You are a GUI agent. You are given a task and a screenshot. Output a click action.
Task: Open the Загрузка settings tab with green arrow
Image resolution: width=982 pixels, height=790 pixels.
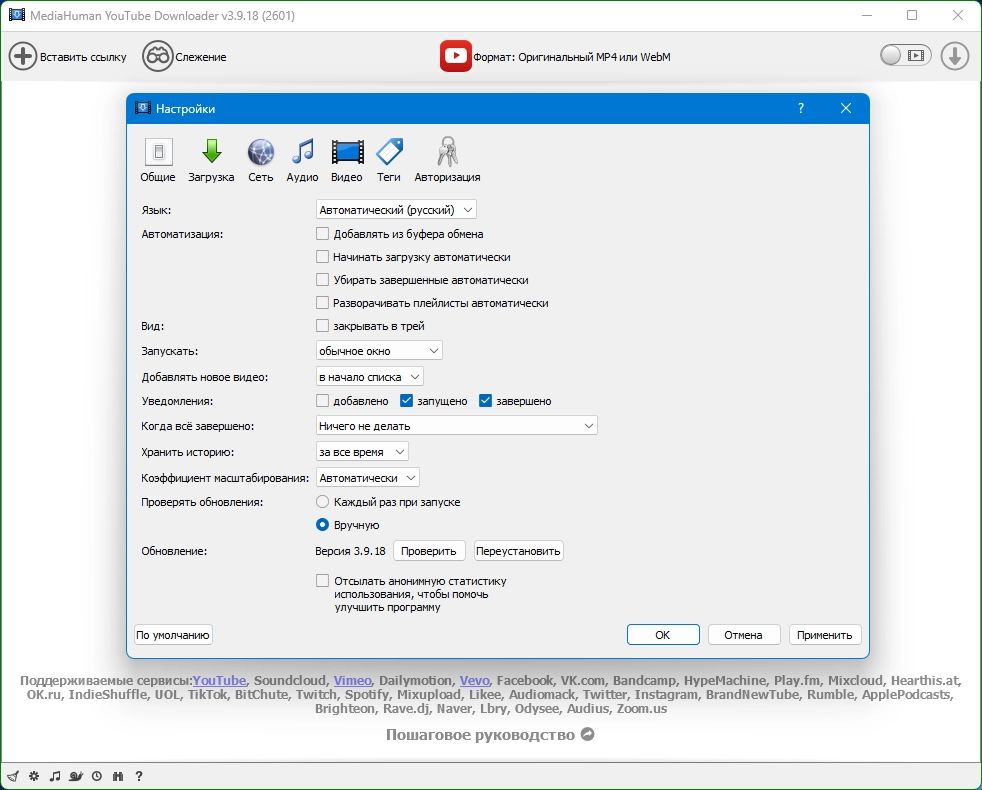pos(212,160)
